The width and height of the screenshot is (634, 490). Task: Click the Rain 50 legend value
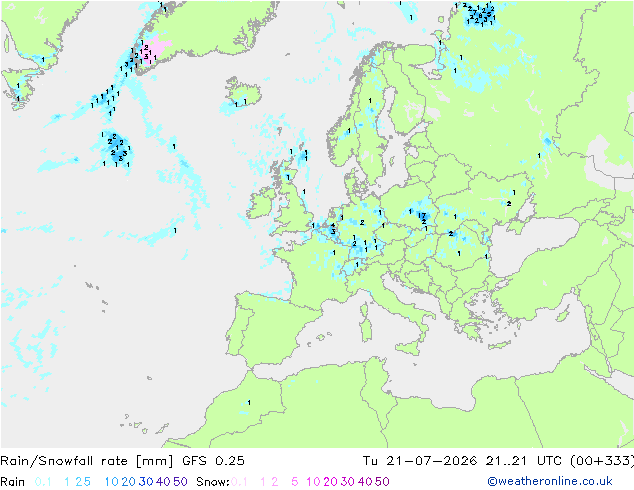pos(180,482)
